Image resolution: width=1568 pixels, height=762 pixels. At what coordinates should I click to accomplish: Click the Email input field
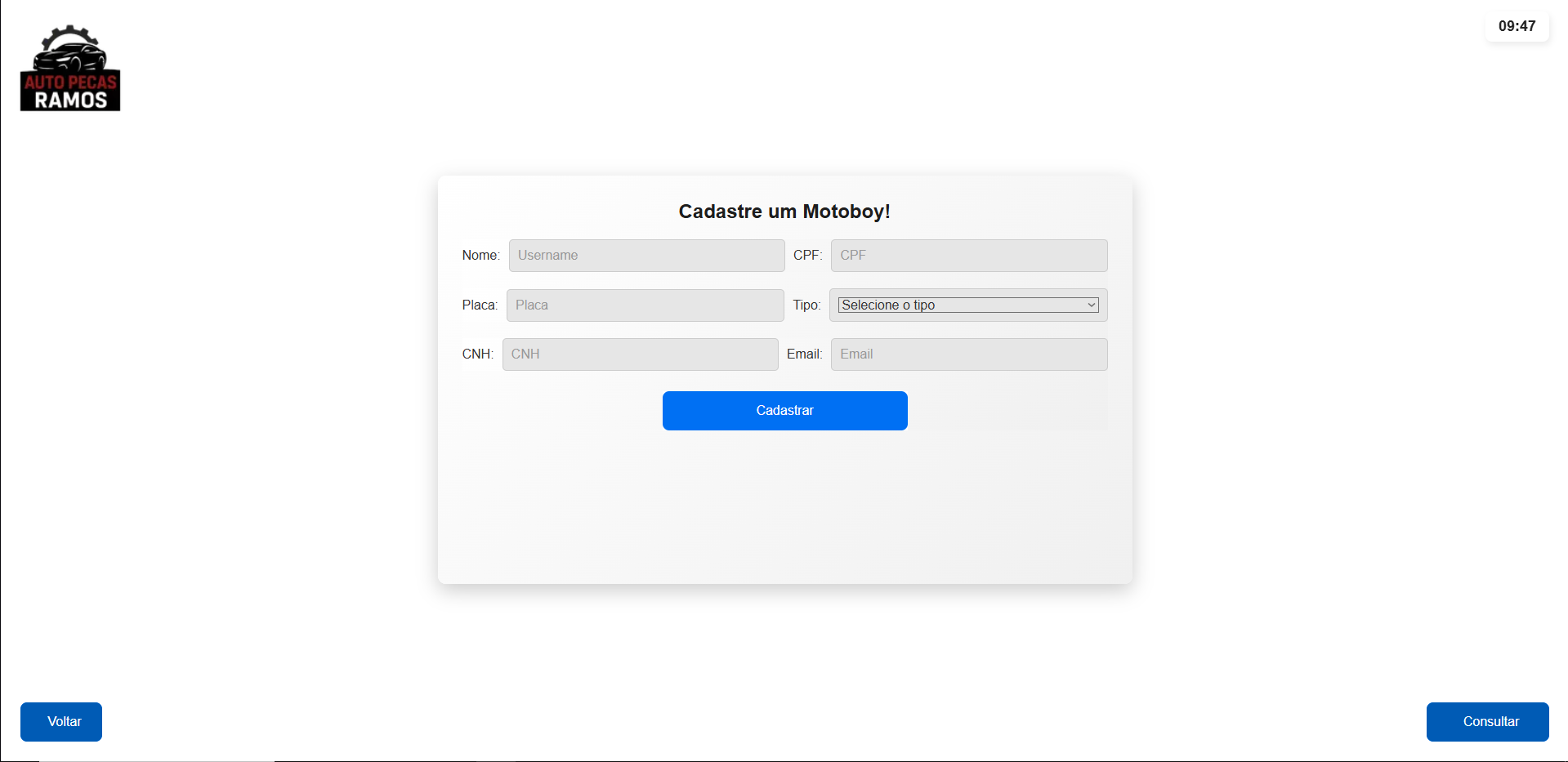pos(968,354)
